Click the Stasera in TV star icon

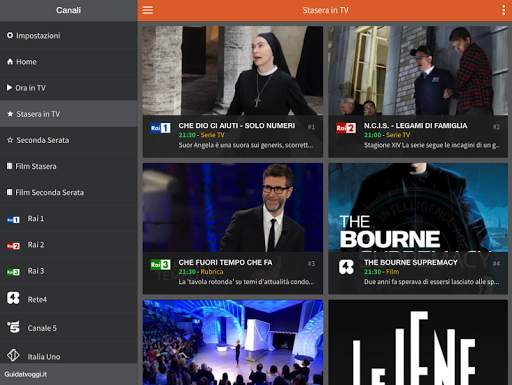pyautogui.click(x=10, y=114)
